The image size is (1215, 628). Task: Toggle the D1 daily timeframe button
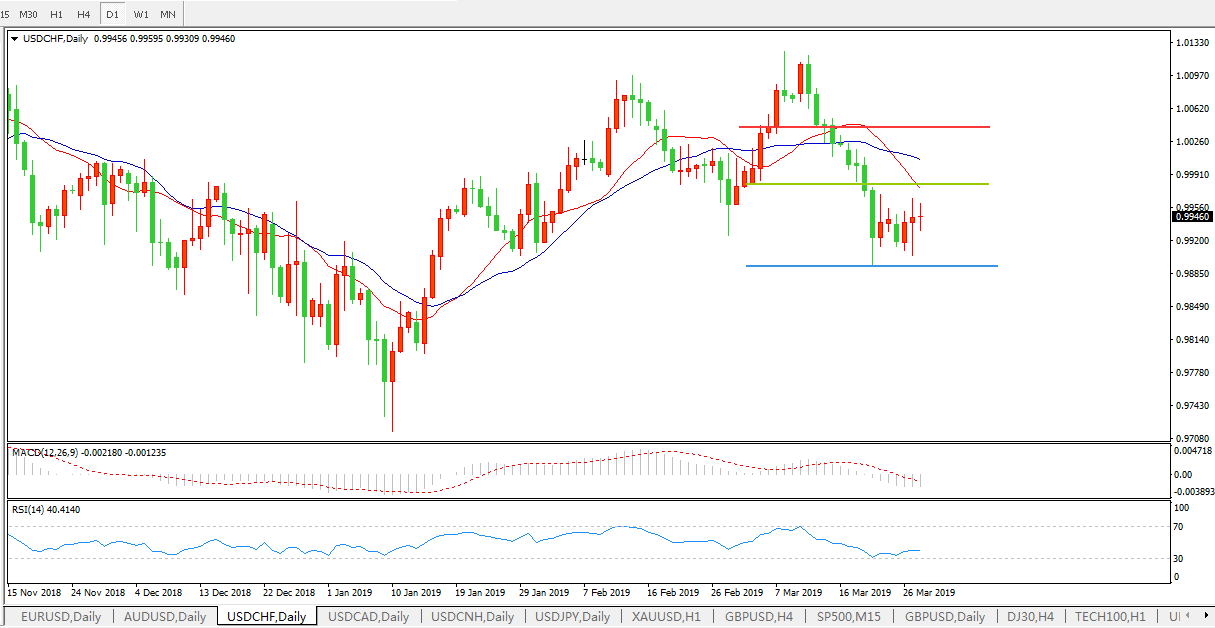(113, 14)
